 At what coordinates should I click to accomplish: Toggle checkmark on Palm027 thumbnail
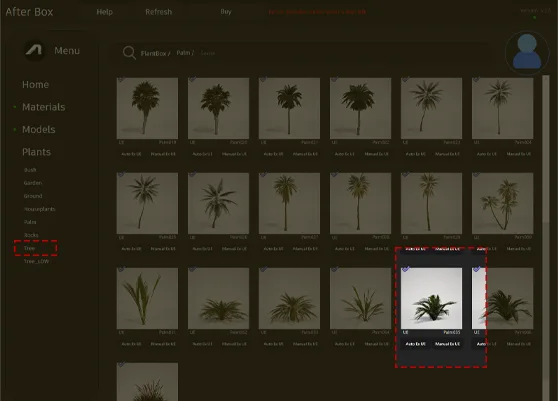(x=263, y=174)
